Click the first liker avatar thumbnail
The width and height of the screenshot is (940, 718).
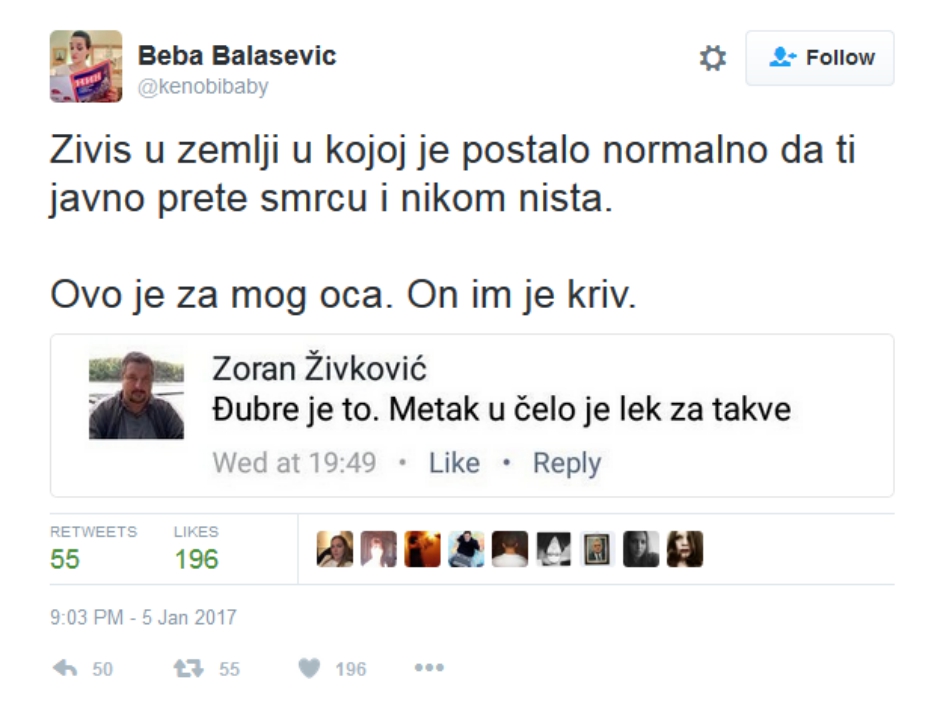coord(333,548)
